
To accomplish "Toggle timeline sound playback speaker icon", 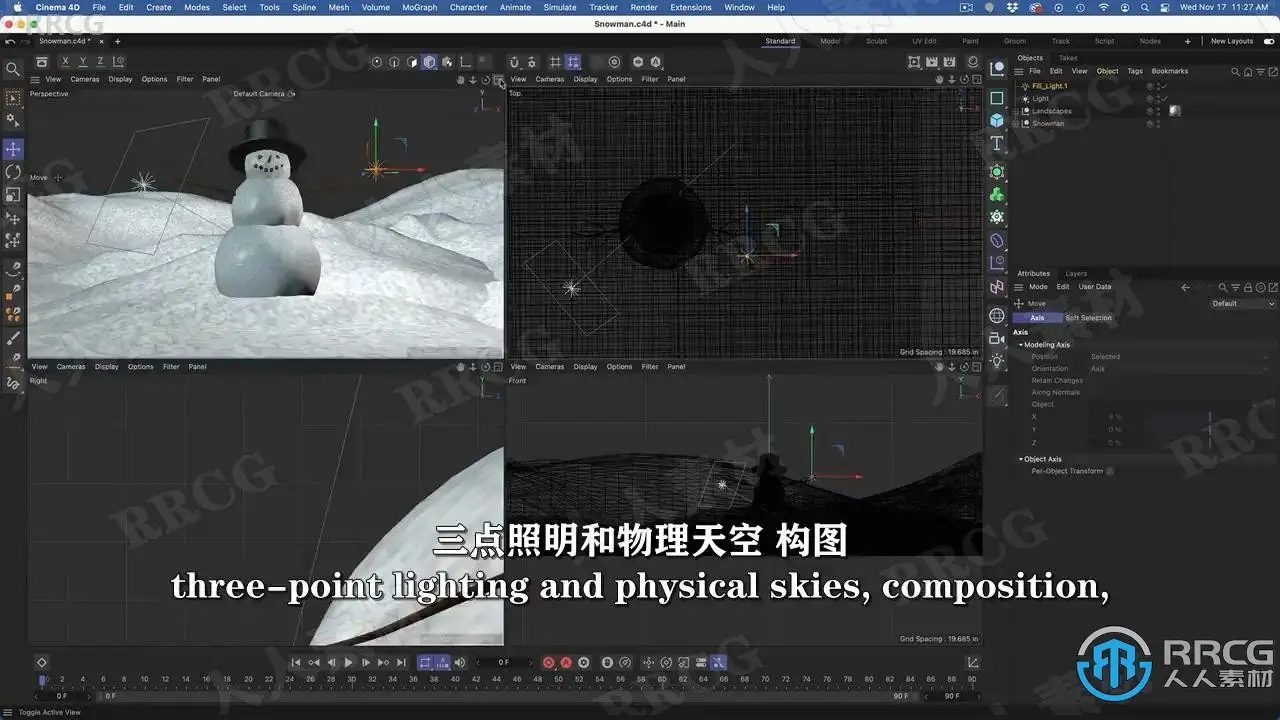I will tap(460, 662).
